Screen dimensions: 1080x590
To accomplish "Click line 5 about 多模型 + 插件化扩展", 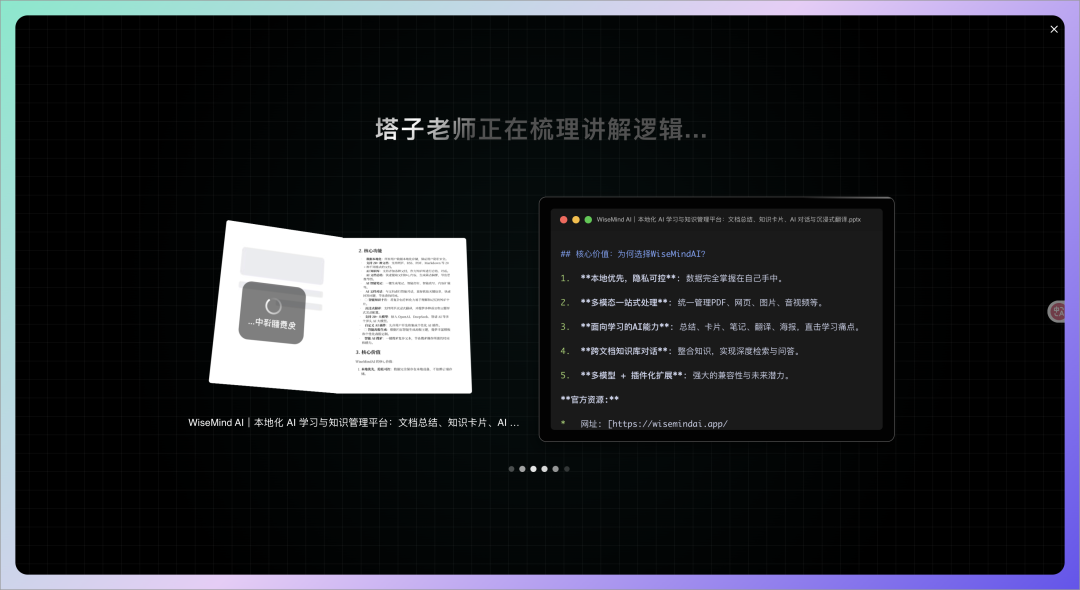I will coord(676,375).
